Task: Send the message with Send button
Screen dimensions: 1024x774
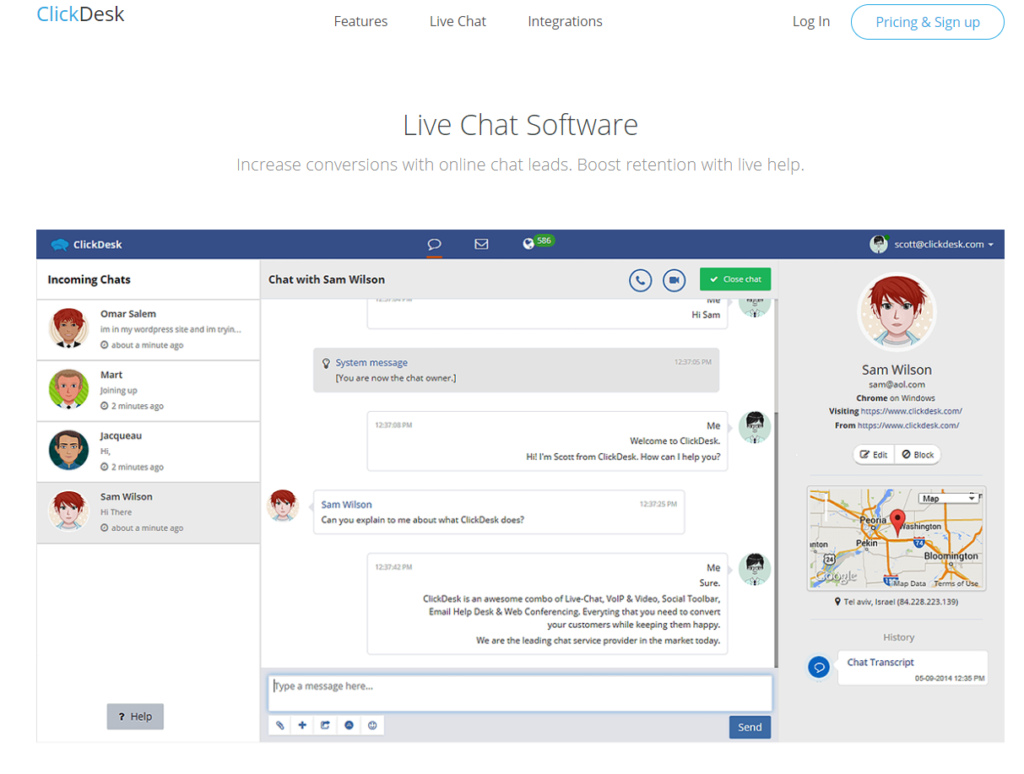Action: coord(750,727)
